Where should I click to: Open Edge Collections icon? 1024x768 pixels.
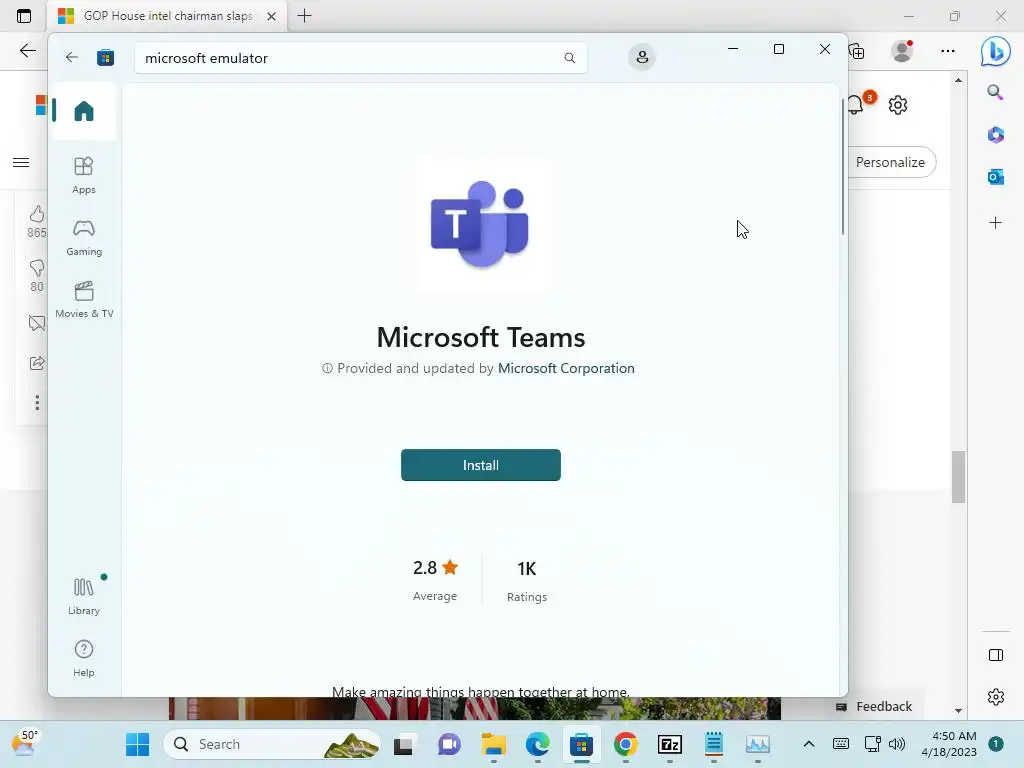pyautogui.click(x=857, y=51)
